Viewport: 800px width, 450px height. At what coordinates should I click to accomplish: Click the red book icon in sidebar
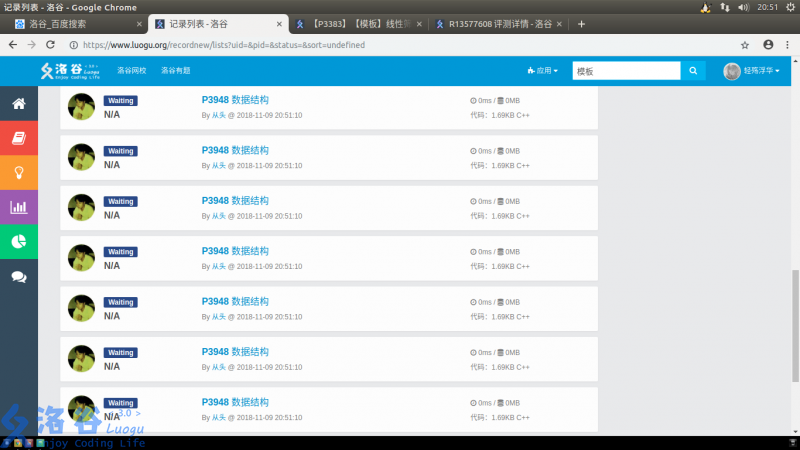[18, 138]
